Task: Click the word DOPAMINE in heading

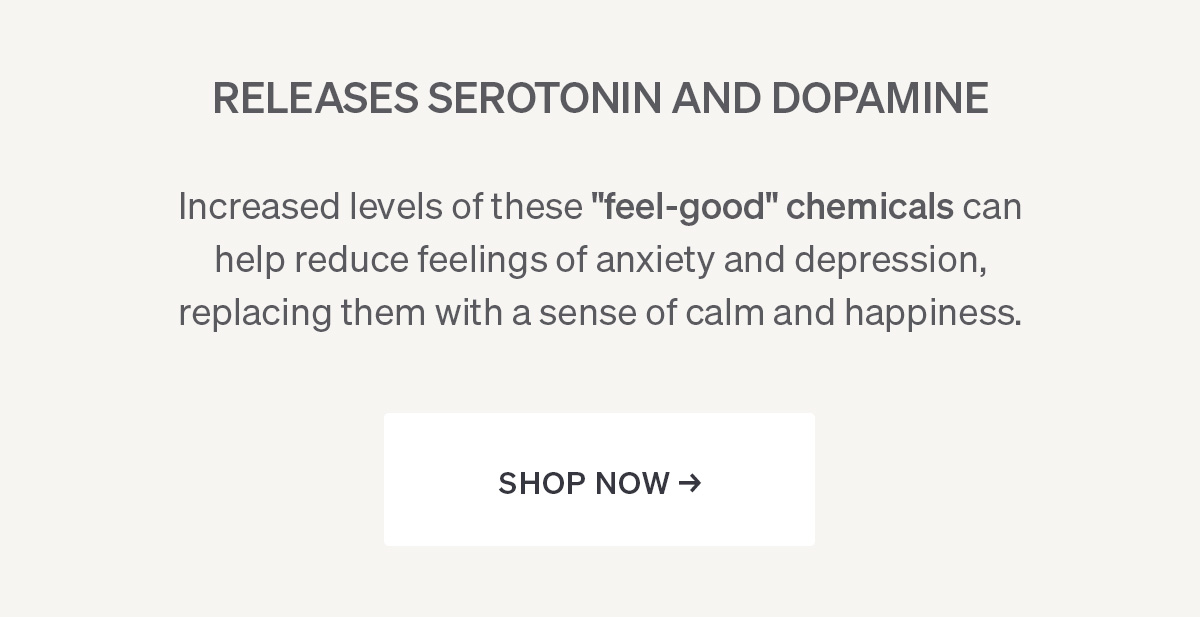Action: point(879,98)
